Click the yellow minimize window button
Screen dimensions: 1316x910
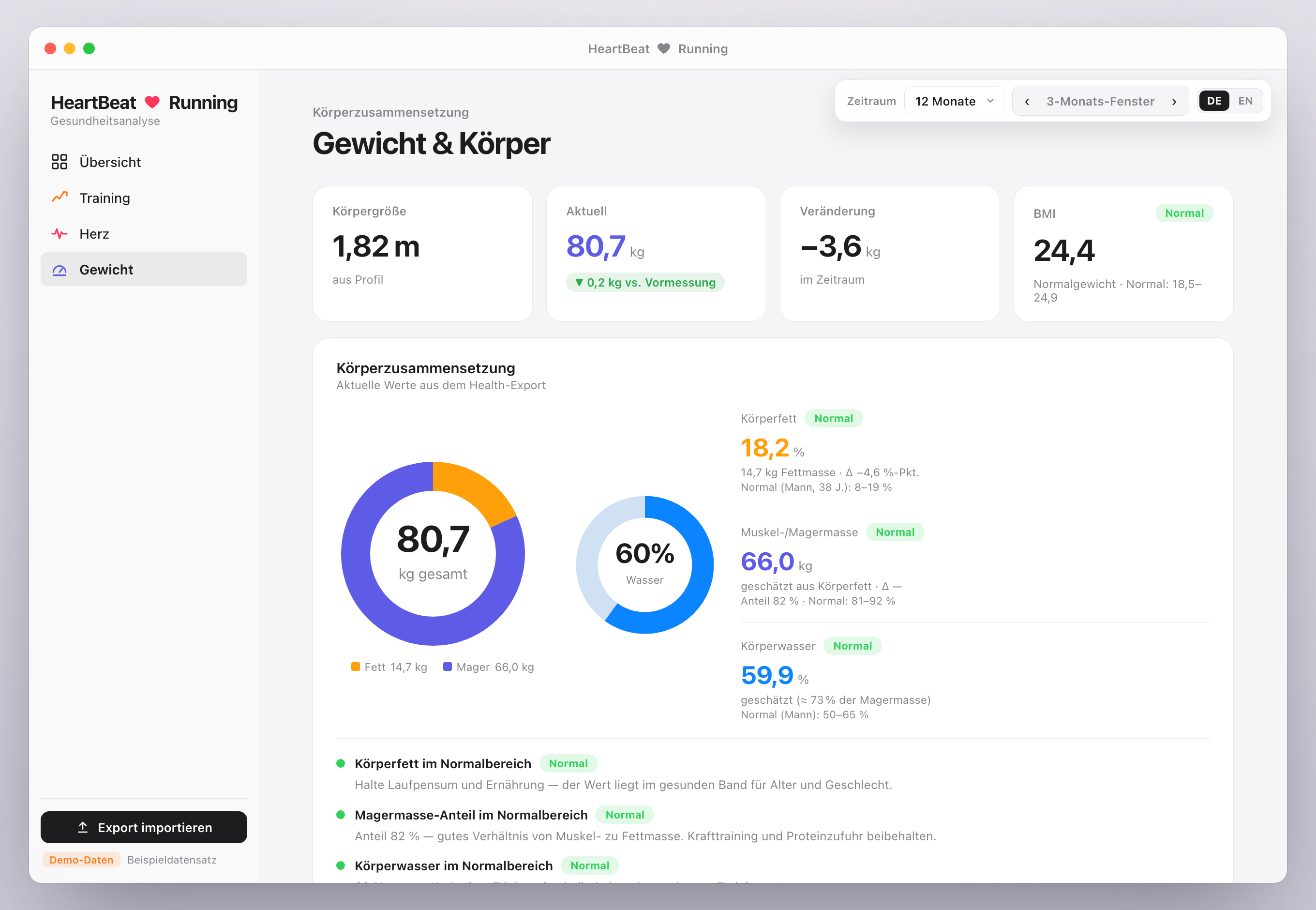70,48
